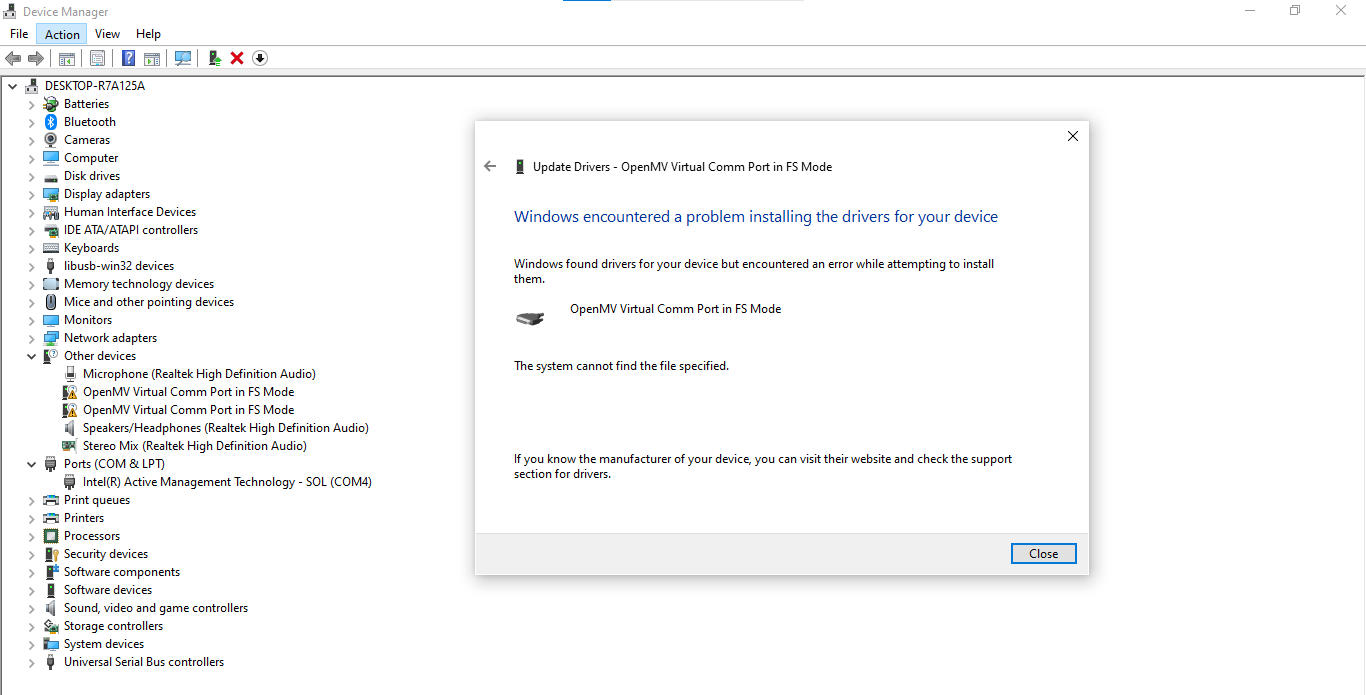Click the Close button in Update Drivers dialog

tap(1043, 553)
